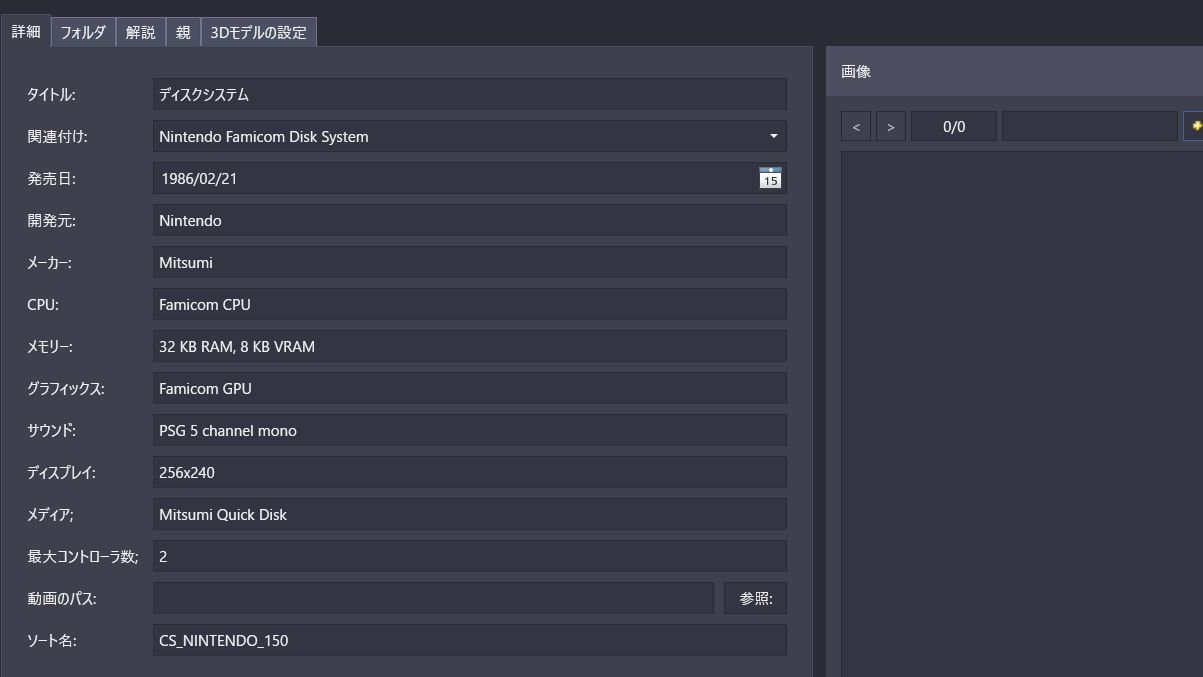Click the 最大コントローラ数 field
Viewport: 1203px width, 677px height.
(x=470, y=556)
